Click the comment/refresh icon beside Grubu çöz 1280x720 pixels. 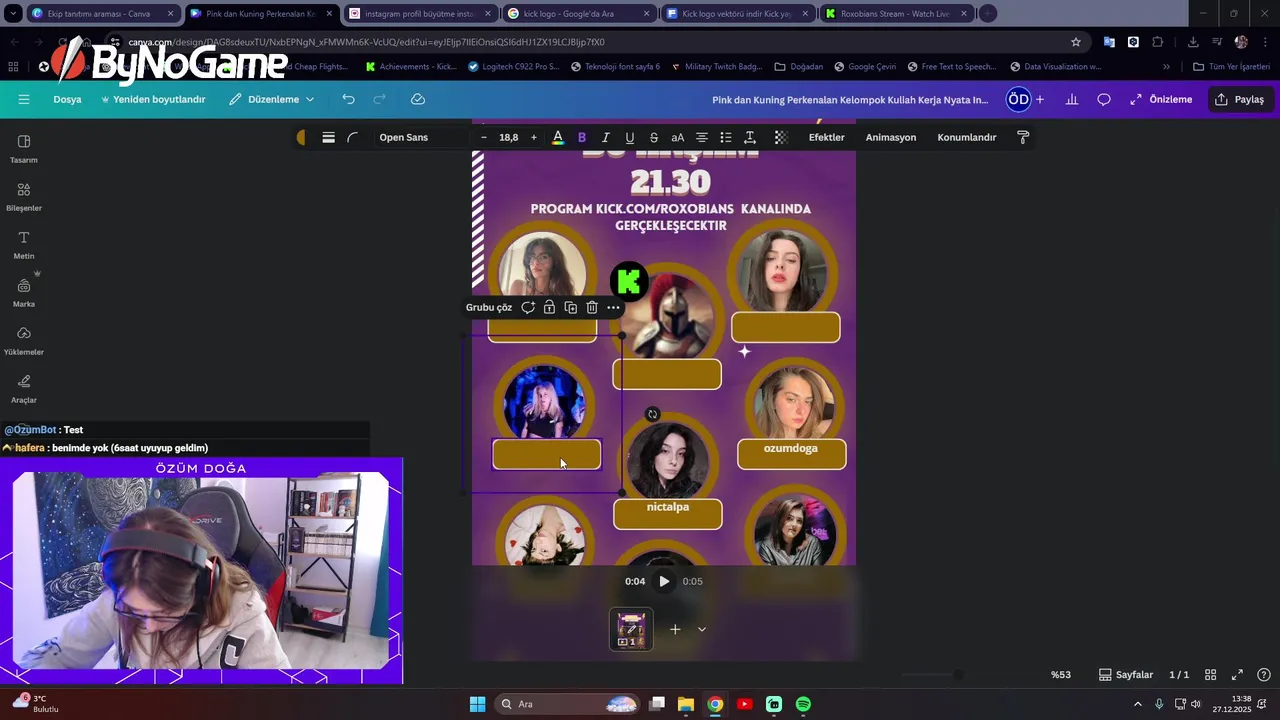528,307
